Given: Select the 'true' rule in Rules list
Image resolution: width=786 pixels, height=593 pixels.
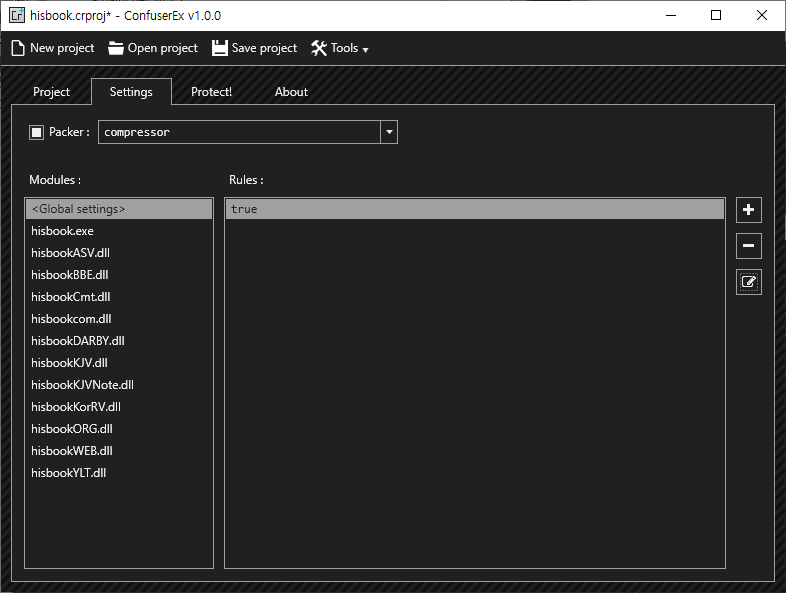Looking at the screenshot, I should [475, 209].
